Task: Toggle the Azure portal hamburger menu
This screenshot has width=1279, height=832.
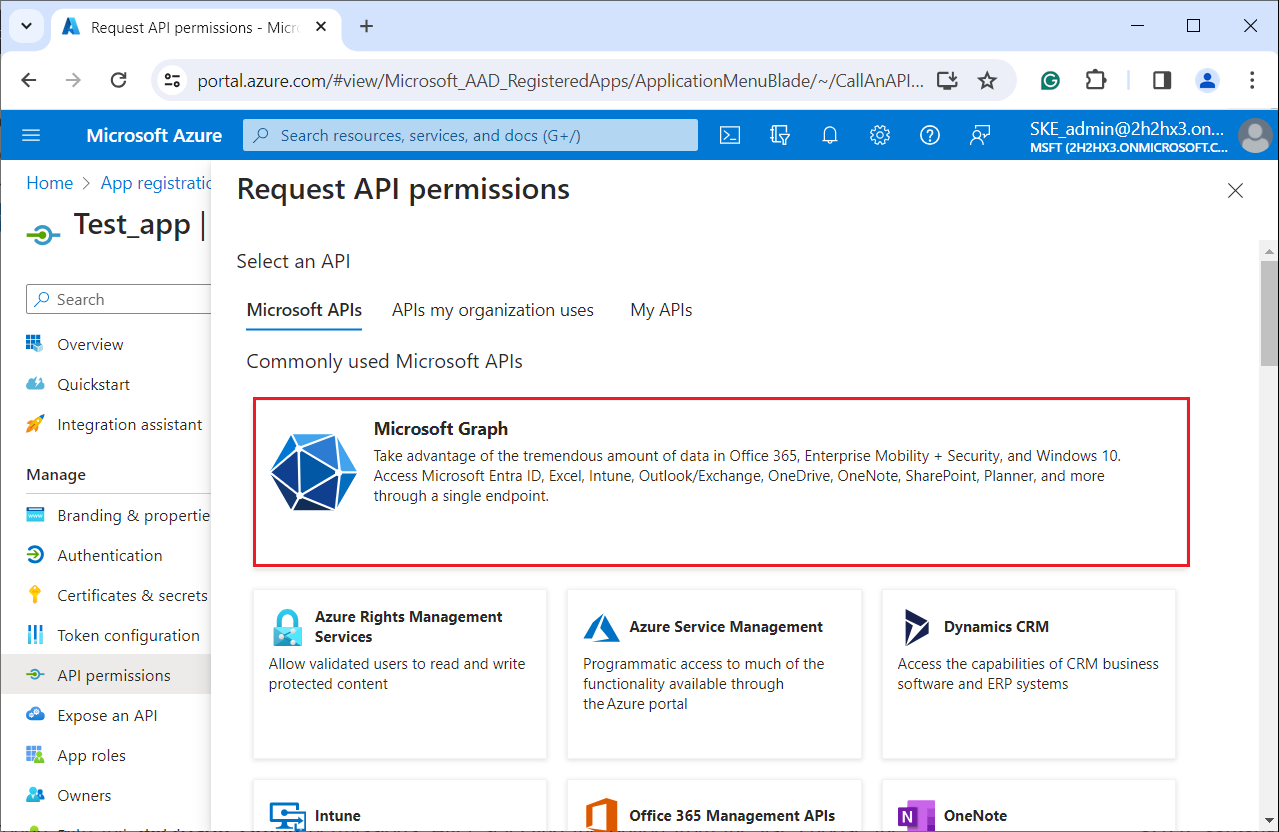Action: 31,135
